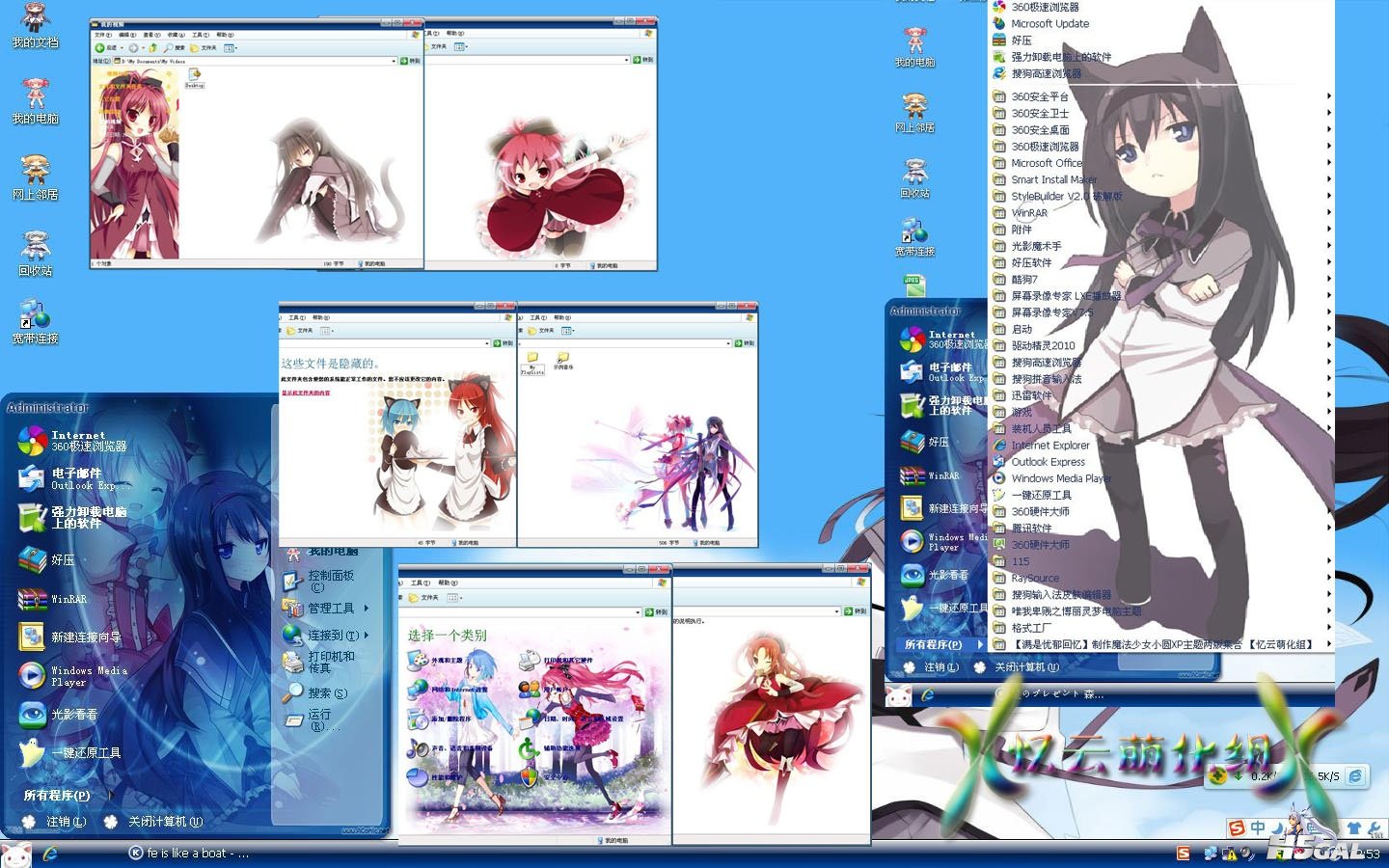
Task: Open 安全中心 category in Control Panel
Action: [x=545, y=777]
